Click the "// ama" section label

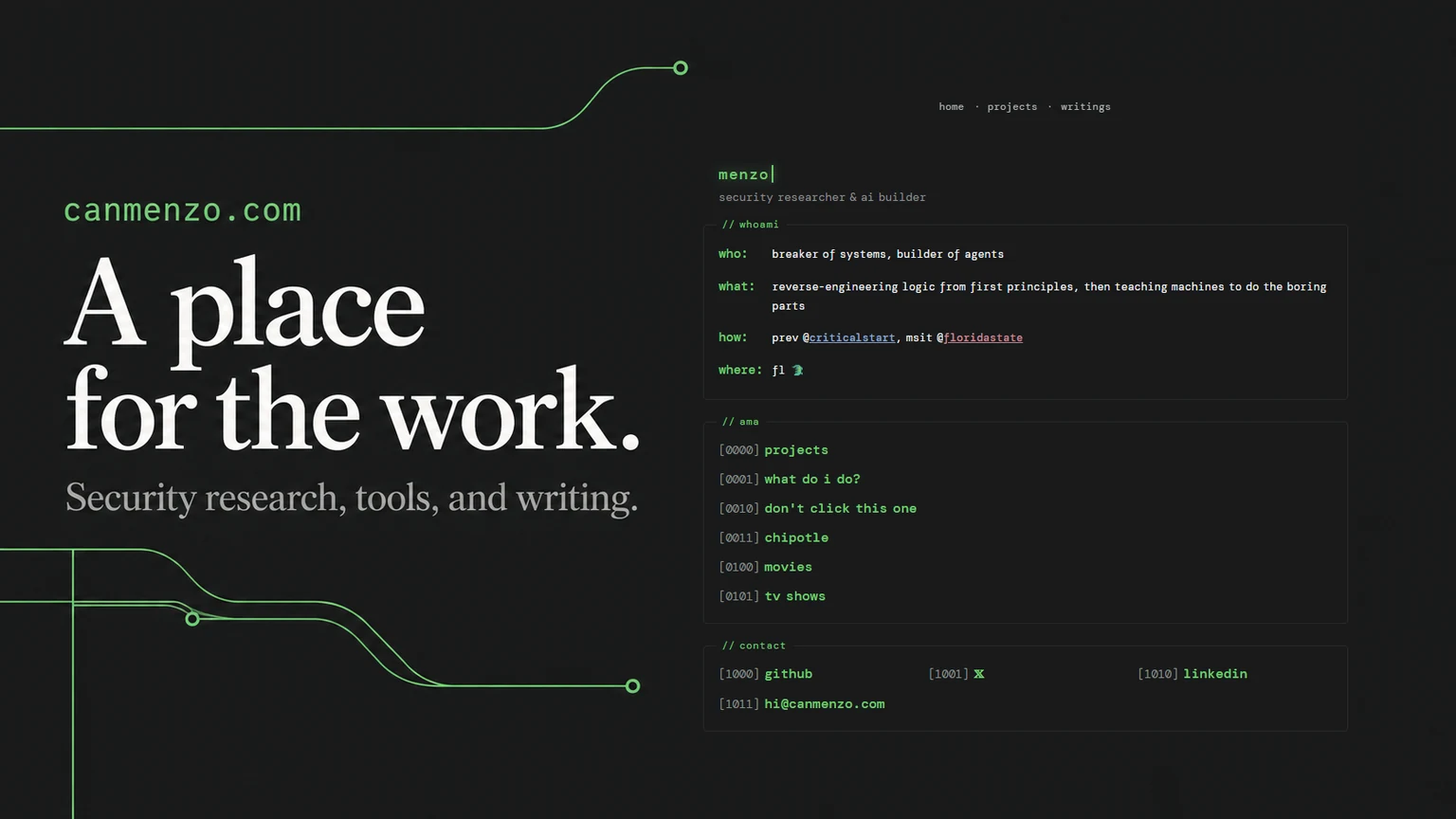pos(740,422)
